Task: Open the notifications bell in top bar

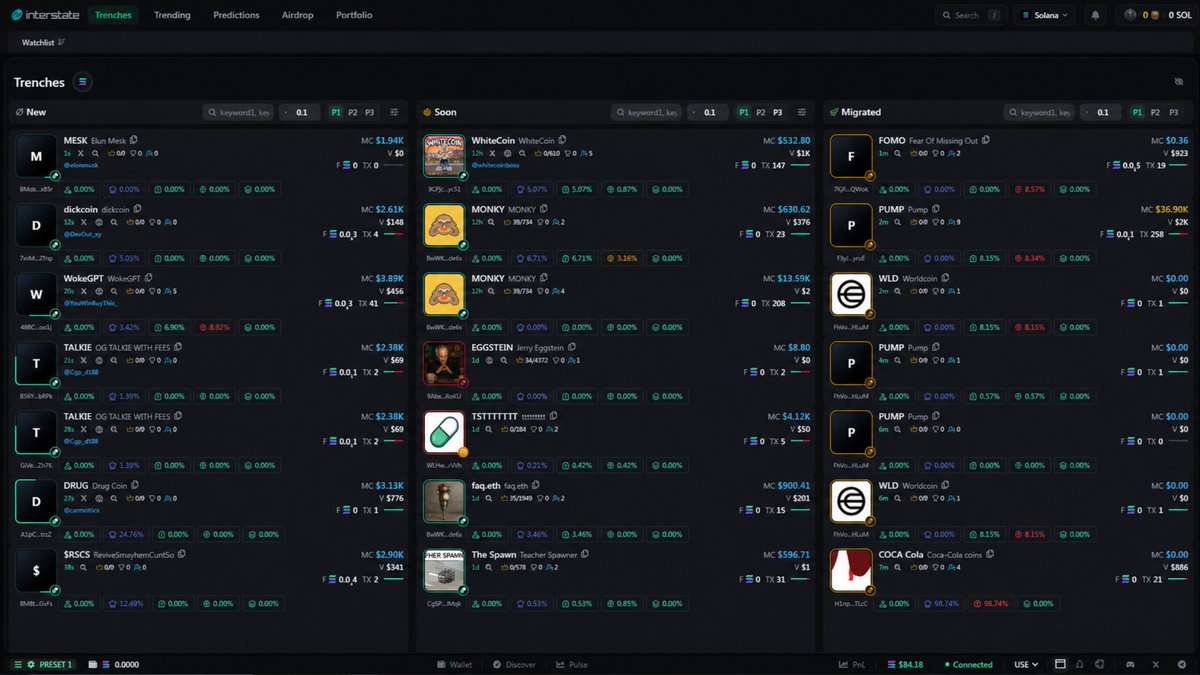Action: (x=1095, y=15)
